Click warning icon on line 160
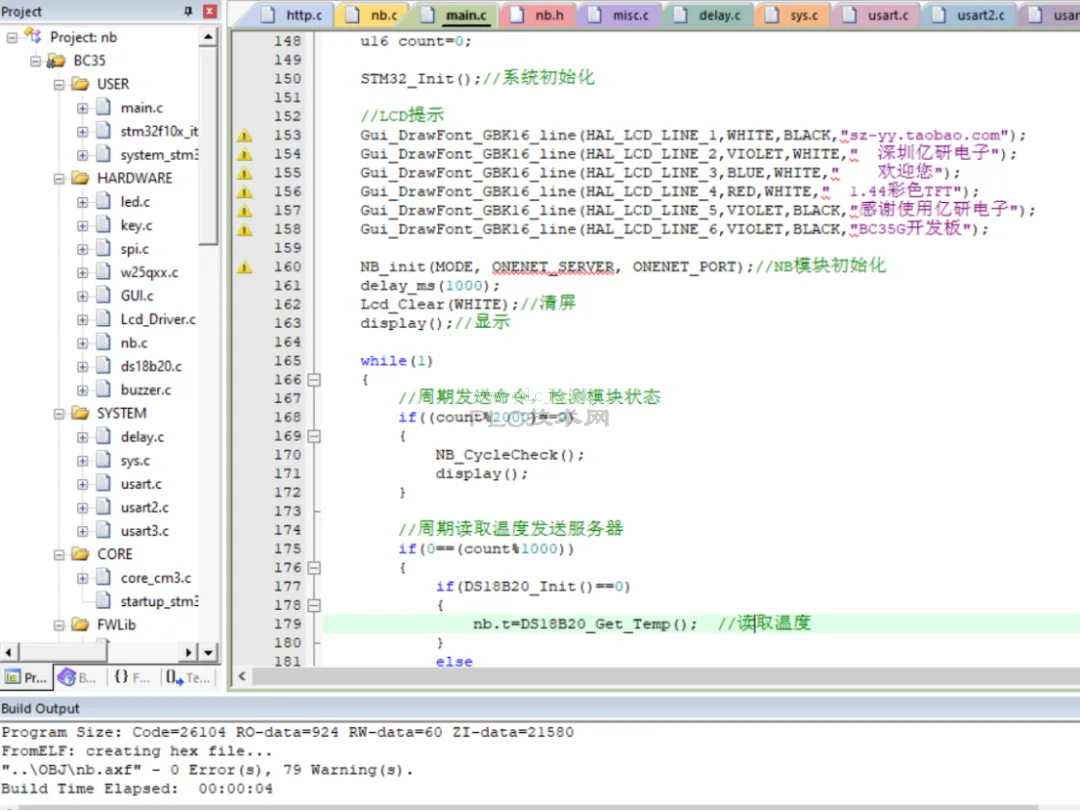Image resolution: width=1080 pixels, height=811 pixels. point(245,267)
